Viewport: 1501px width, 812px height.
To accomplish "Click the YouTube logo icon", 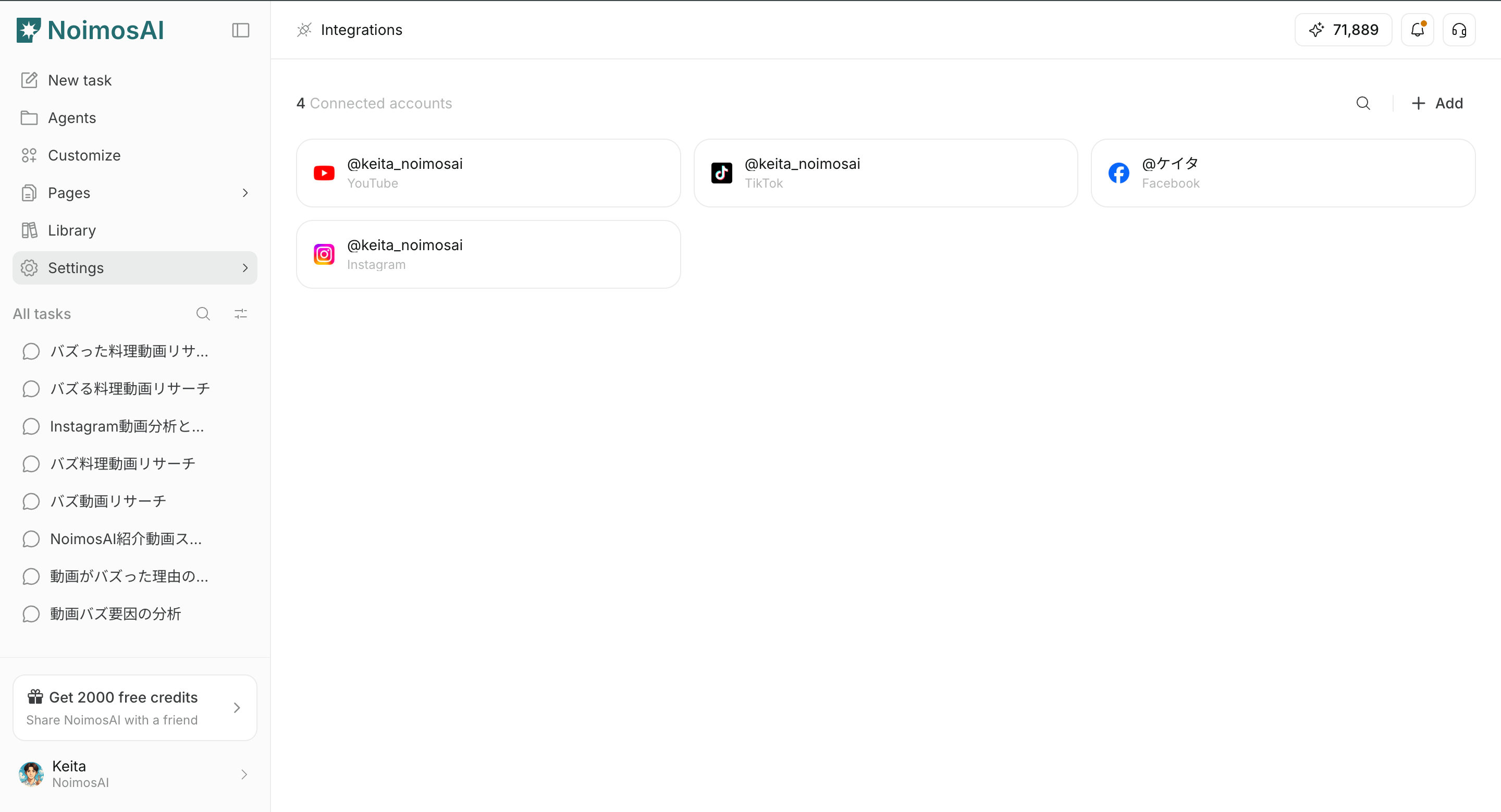I will coord(324,173).
